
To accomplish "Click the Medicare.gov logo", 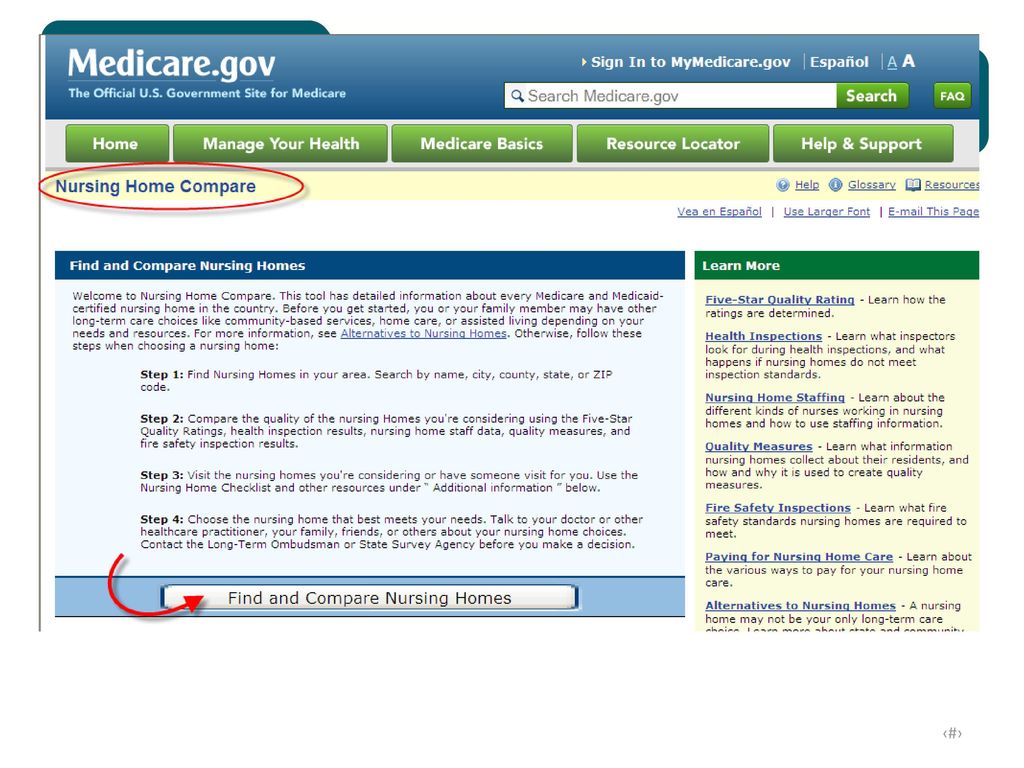I will coord(172,64).
